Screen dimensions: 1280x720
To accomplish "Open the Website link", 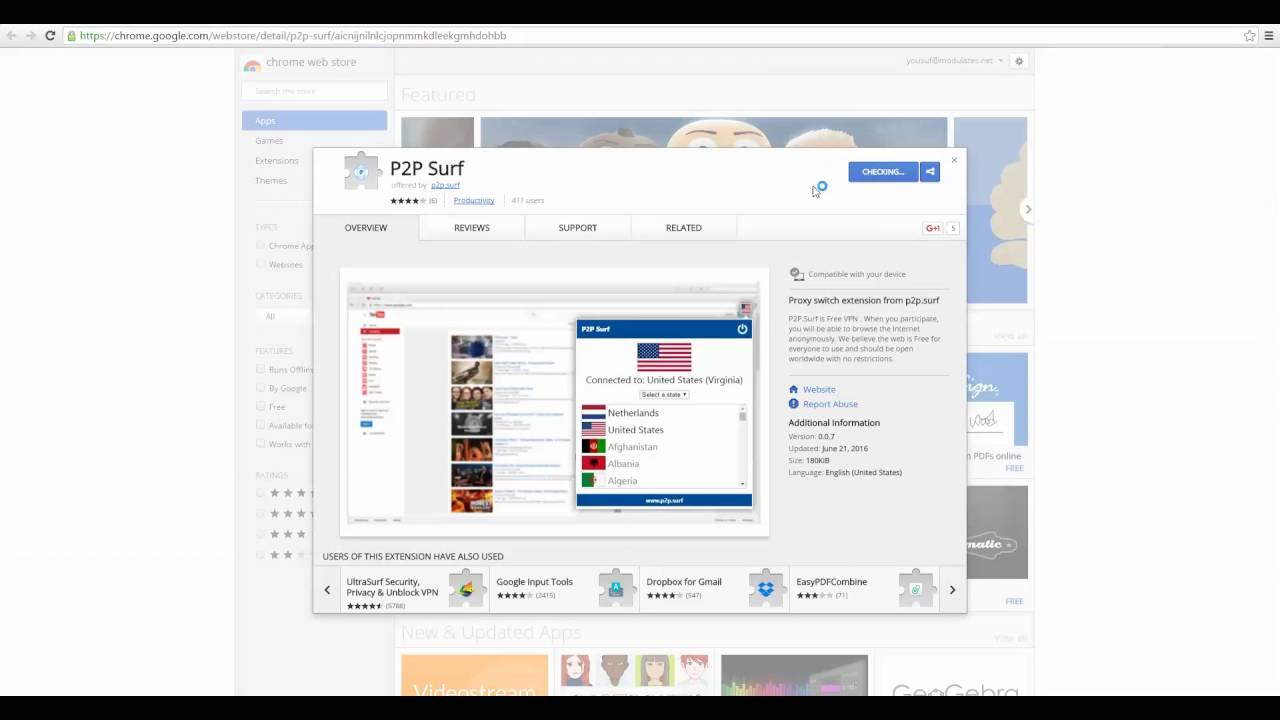I will click(819, 389).
